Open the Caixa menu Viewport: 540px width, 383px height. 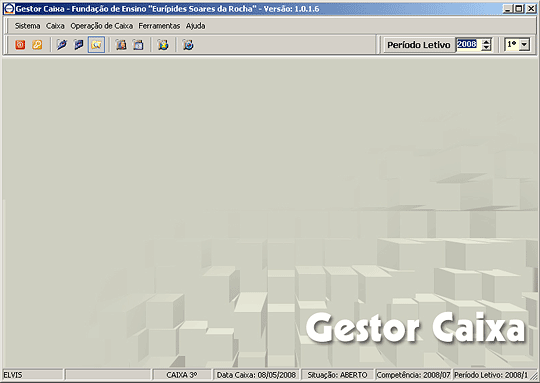click(x=55, y=26)
